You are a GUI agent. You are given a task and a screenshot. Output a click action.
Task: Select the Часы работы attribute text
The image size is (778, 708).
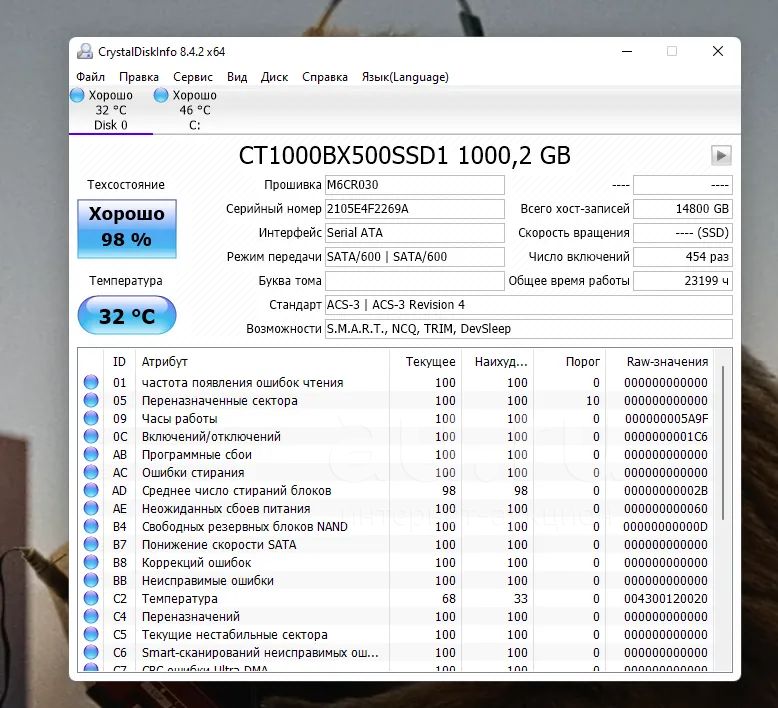(180, 419)
